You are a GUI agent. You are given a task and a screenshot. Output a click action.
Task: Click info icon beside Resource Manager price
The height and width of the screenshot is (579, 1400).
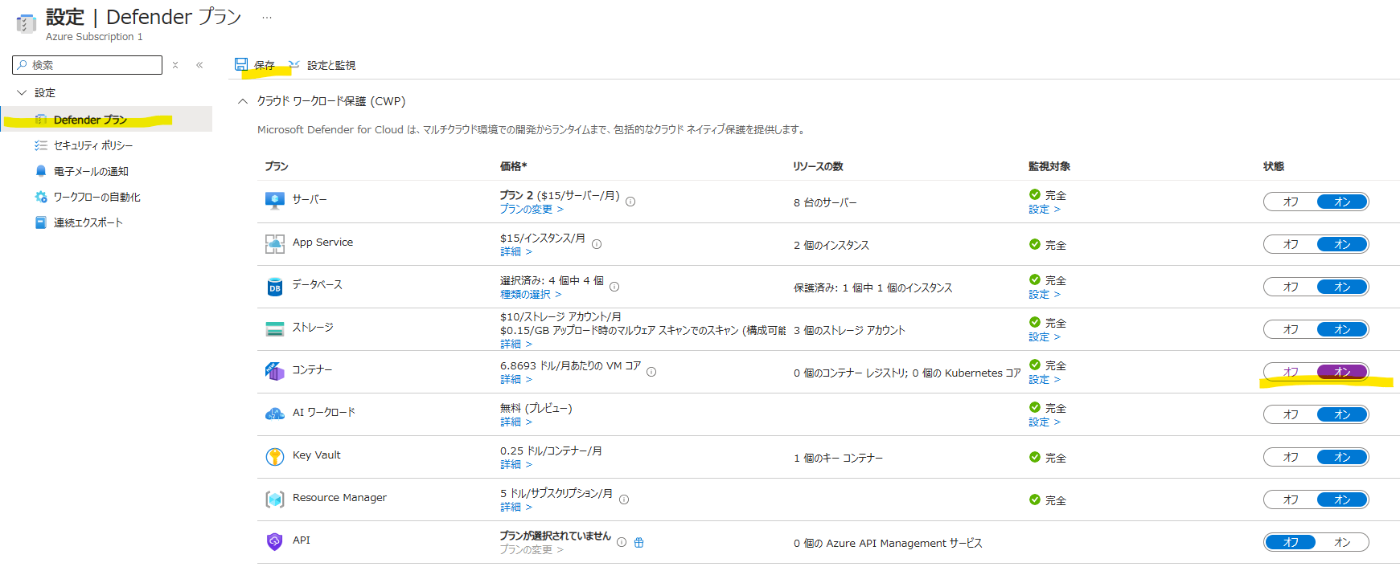point(624,498)
